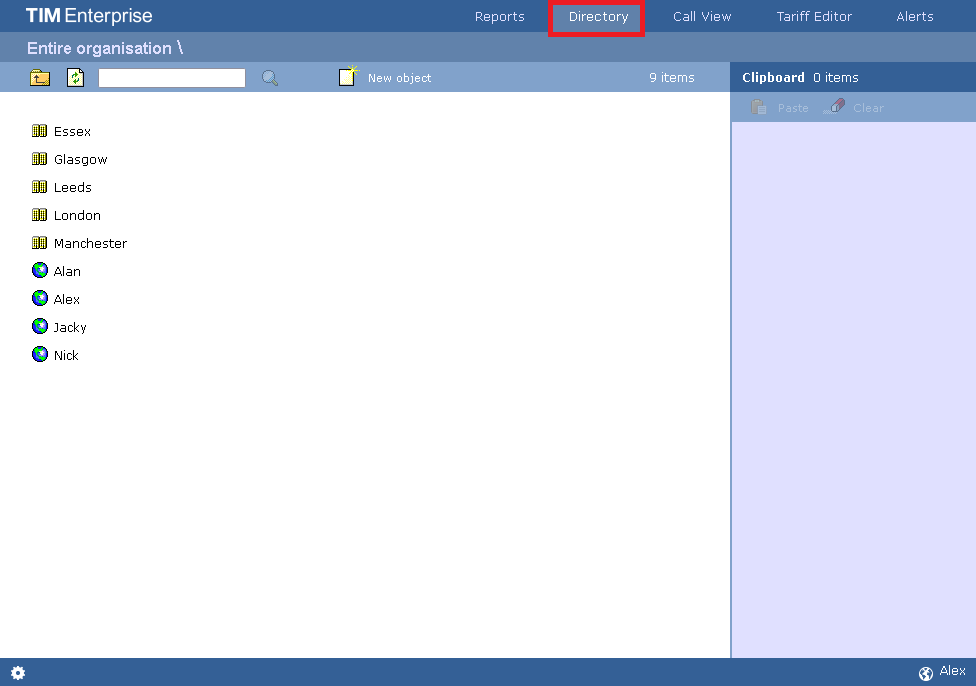Image resolution: width=976 pixels, height=686 pixels.
Task: Click the globe icon beside Alex at bottom right
Action: 926,672
